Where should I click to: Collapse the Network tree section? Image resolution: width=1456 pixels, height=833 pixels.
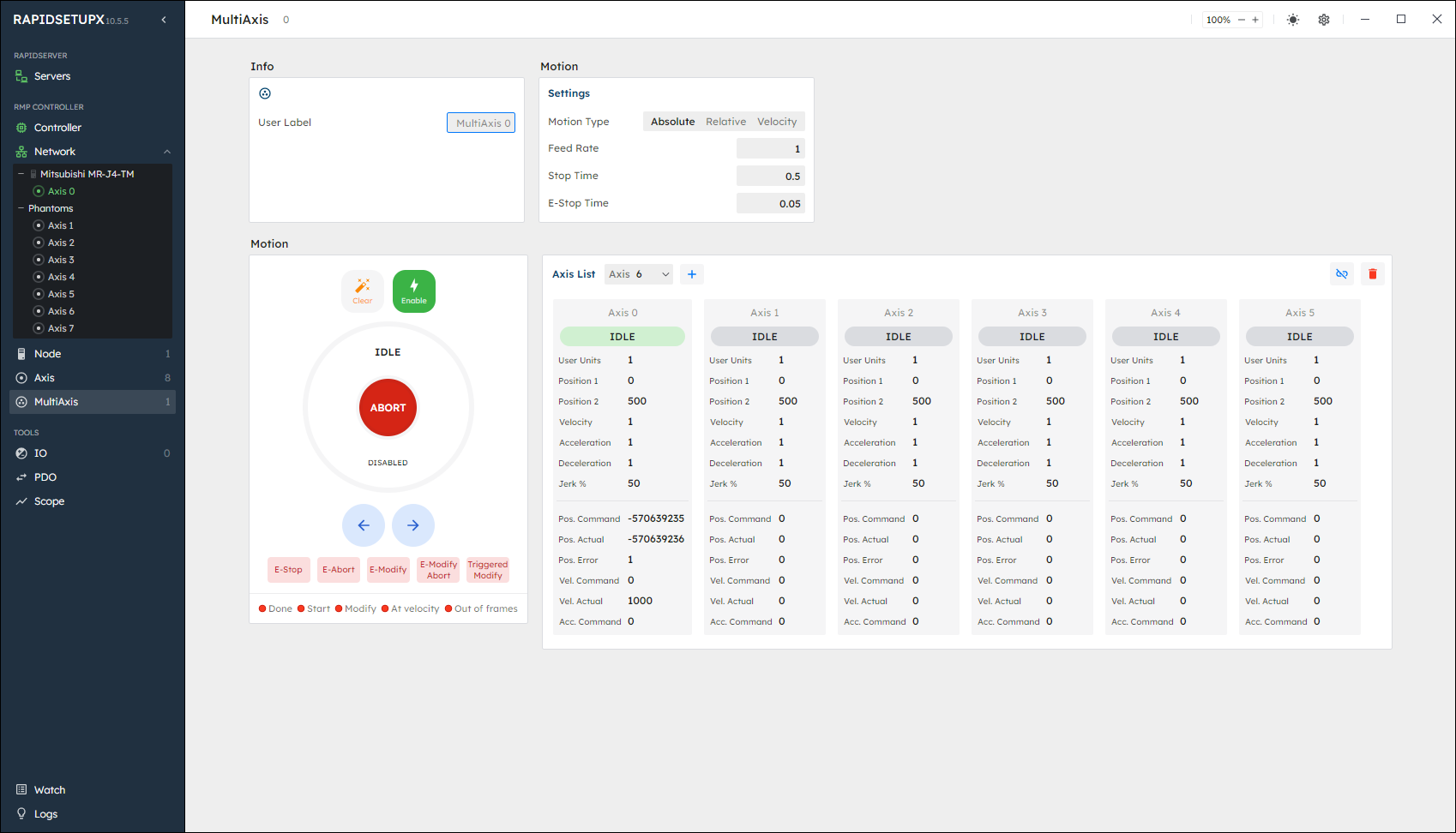167,152
